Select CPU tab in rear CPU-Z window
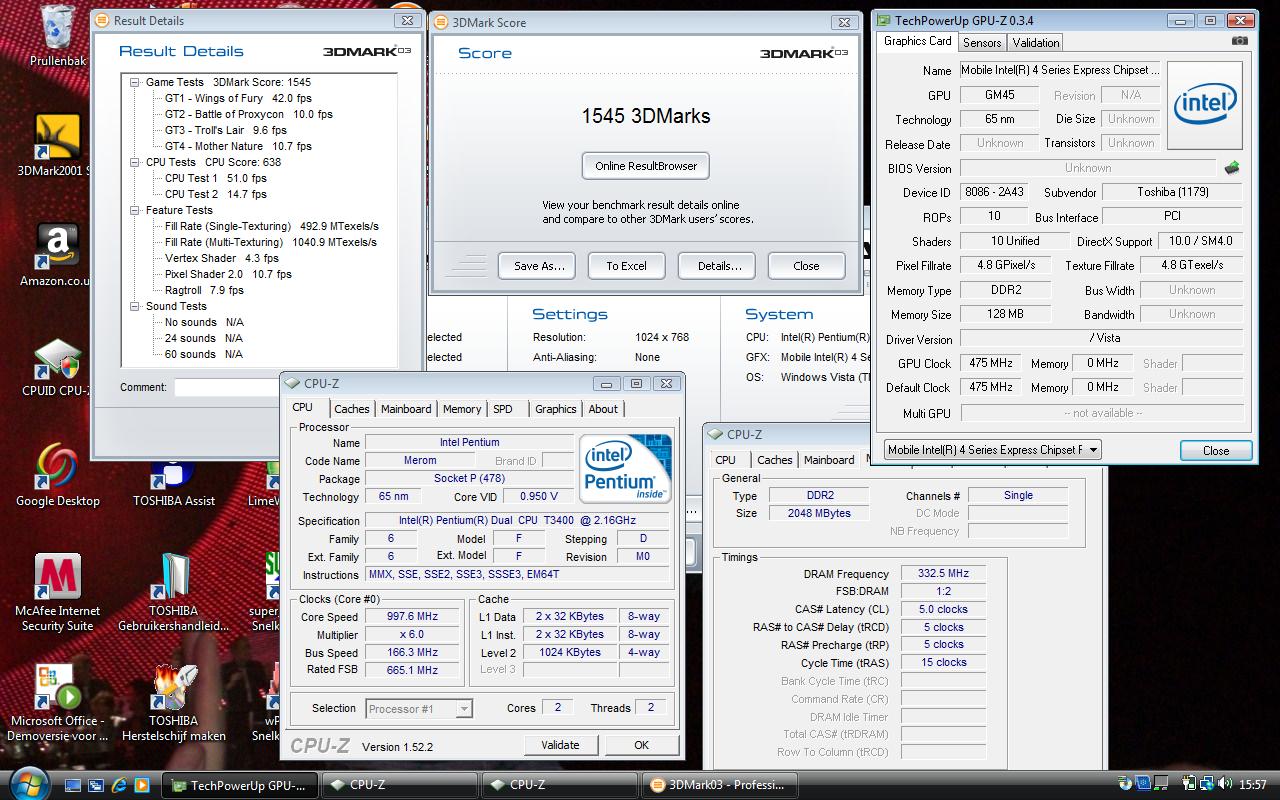 [x=726, y=460]
